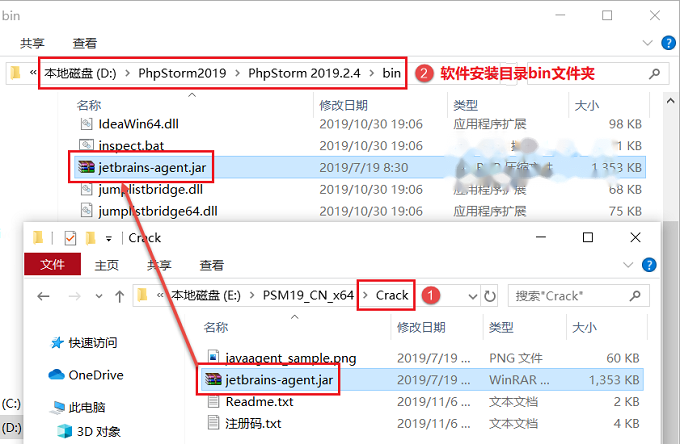Select 本地磁盘 (E:) in Crack address path
The height and width of the screenshot is (444, 680).
click(206, 296)
